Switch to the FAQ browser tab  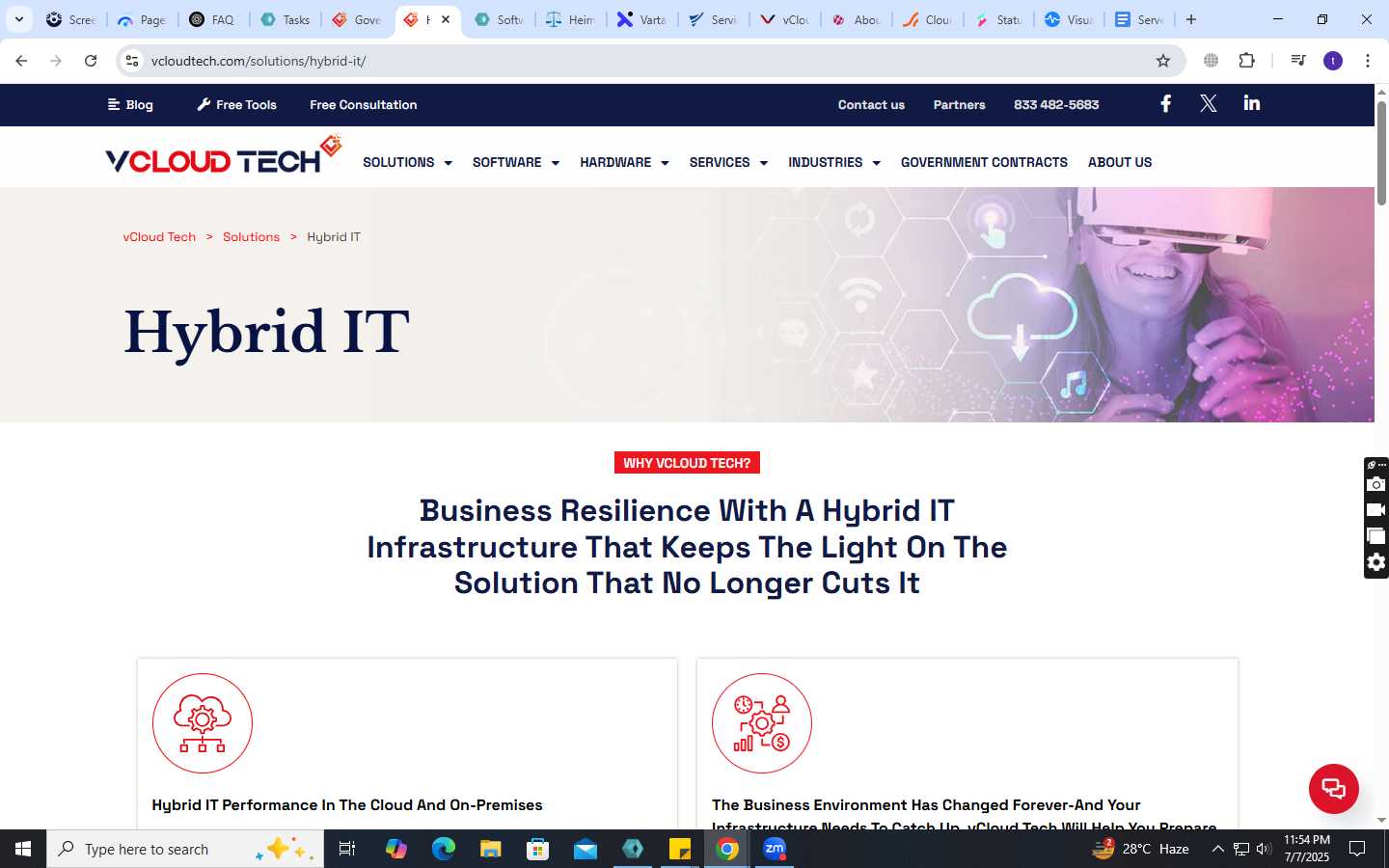(x=214, y=19)
